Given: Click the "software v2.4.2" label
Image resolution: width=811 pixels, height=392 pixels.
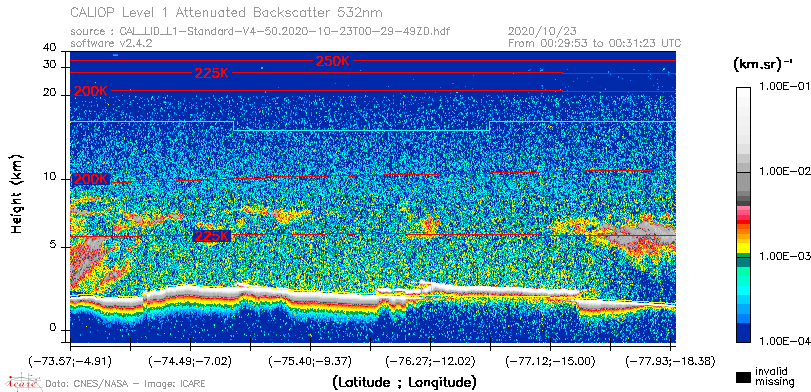Looking at the screenshot, I should click(111, 43).
